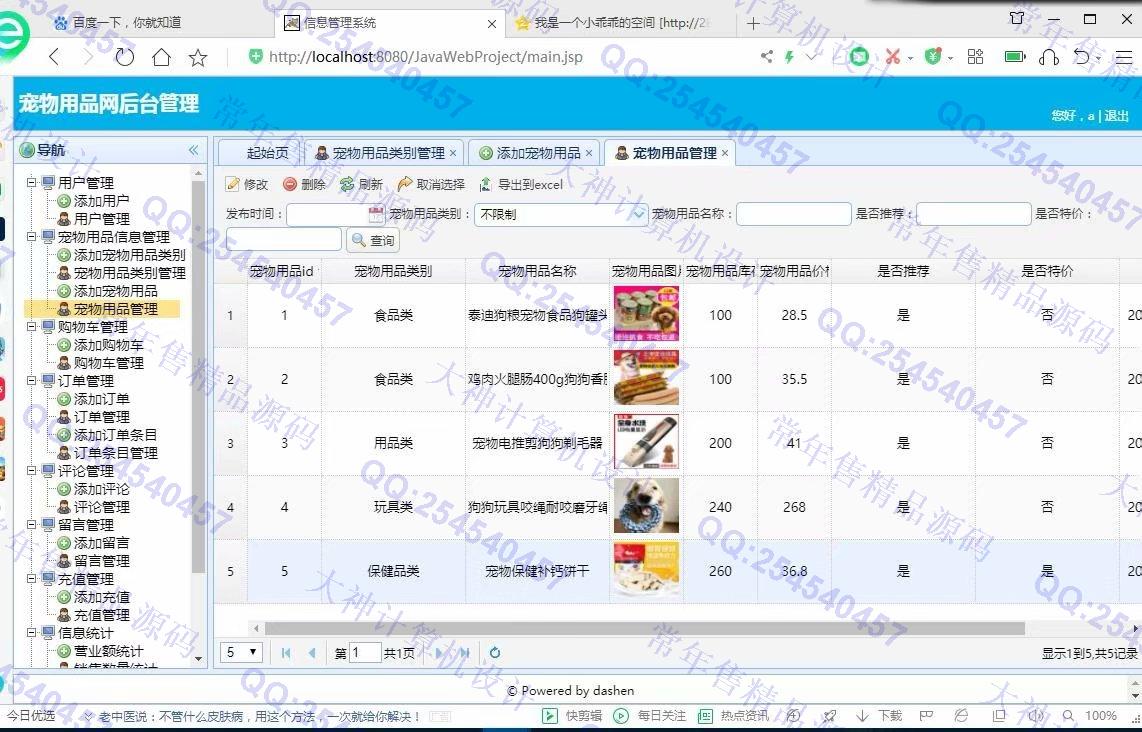Open a new browser tab with plus

[x=753, y=24]
